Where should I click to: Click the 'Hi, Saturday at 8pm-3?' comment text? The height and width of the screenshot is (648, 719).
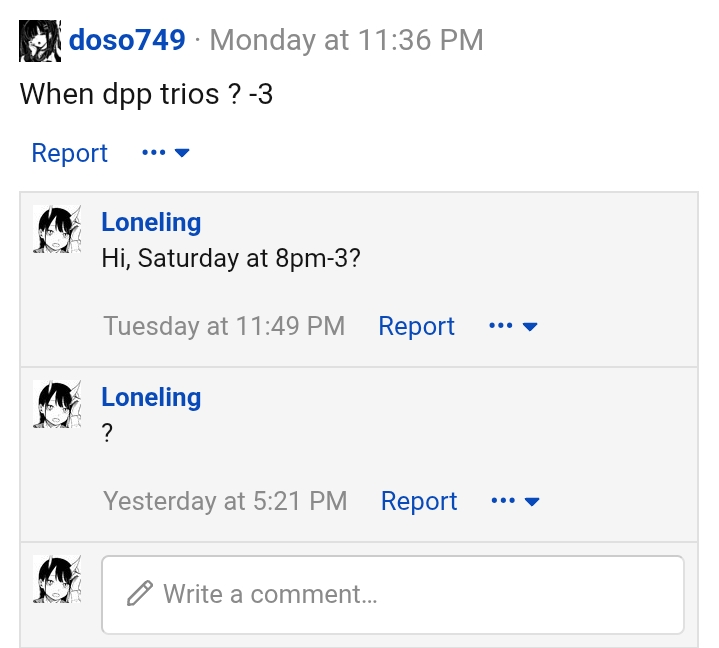(231, 258)
